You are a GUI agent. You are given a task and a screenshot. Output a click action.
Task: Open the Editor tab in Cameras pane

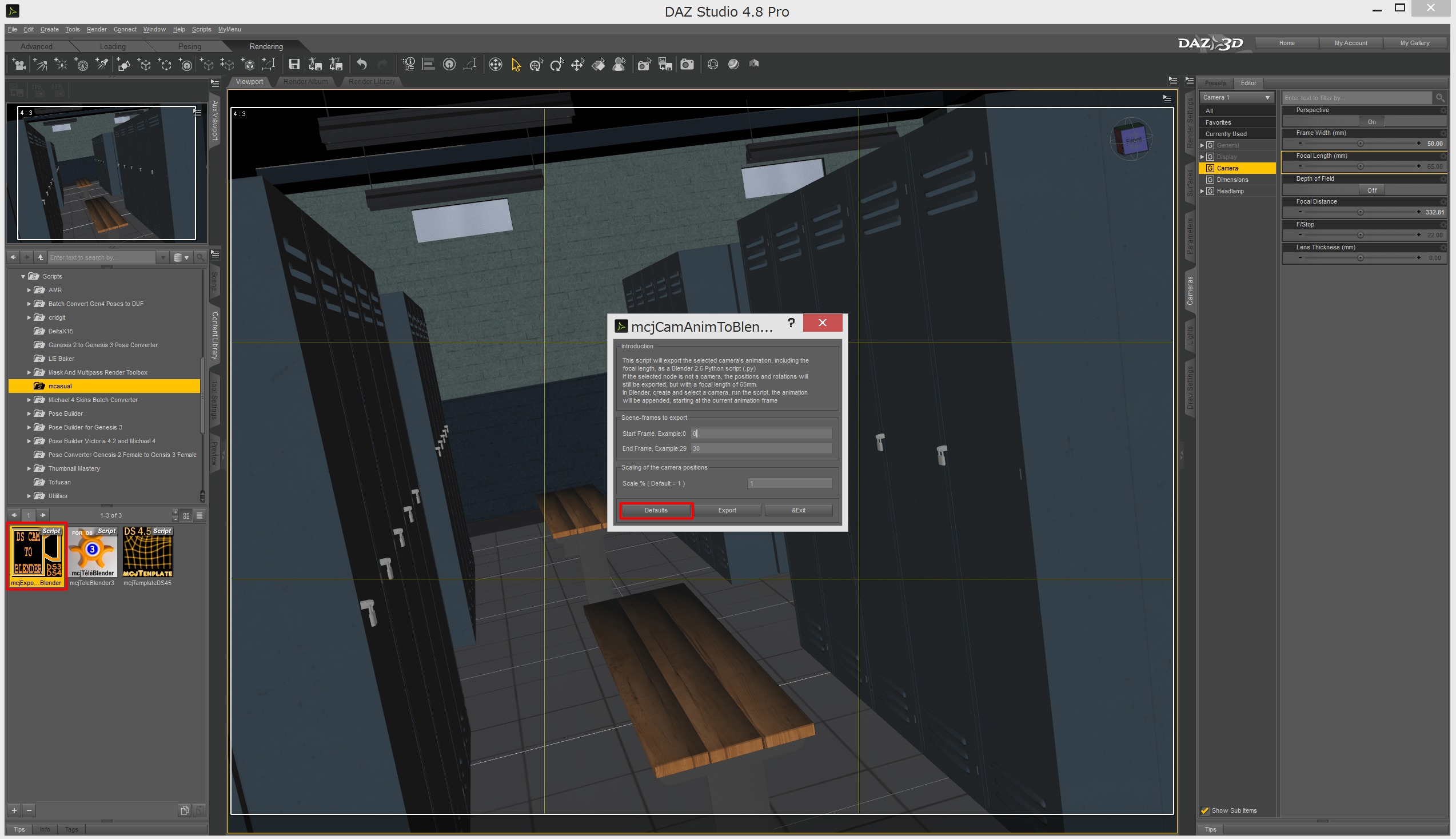coord(1248,83)
